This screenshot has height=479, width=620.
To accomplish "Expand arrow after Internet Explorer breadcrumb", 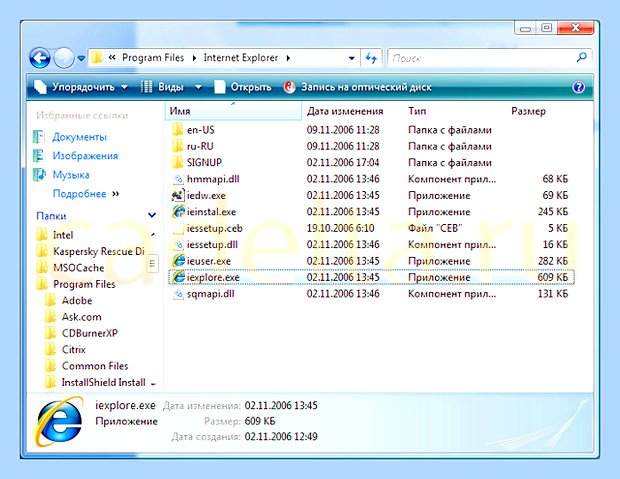I will tap(288, 58).
